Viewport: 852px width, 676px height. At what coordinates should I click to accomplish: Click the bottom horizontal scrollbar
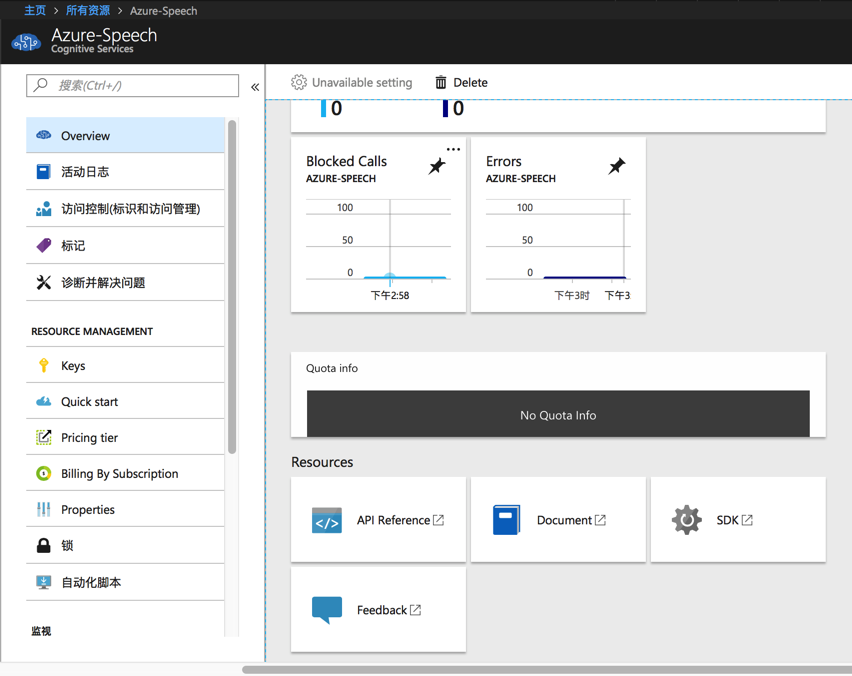[547, 669]
